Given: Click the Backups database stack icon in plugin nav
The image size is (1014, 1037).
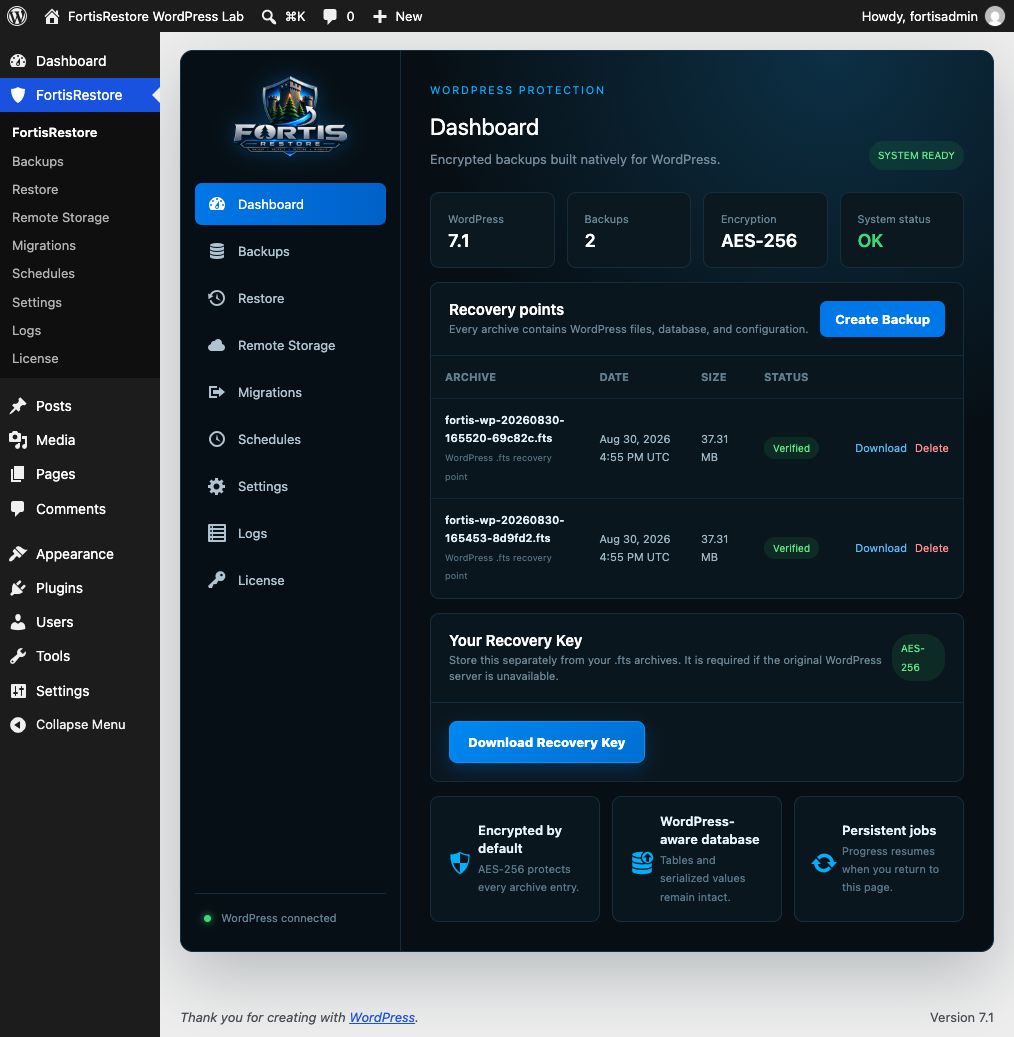Looking at the screenshot, I should click(x=217, y=251).
